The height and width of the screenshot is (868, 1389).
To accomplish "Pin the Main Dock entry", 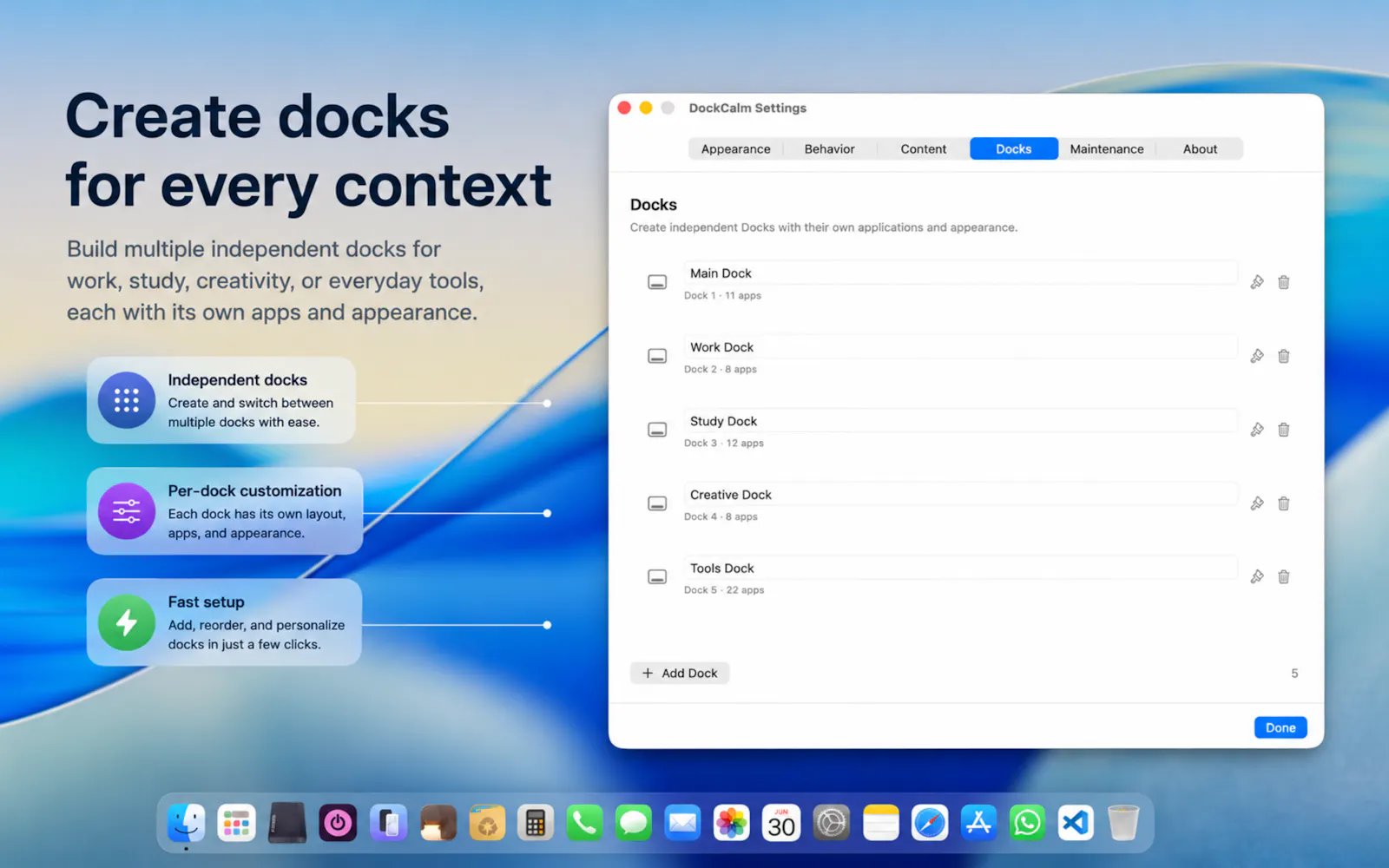I will 1256,282.
